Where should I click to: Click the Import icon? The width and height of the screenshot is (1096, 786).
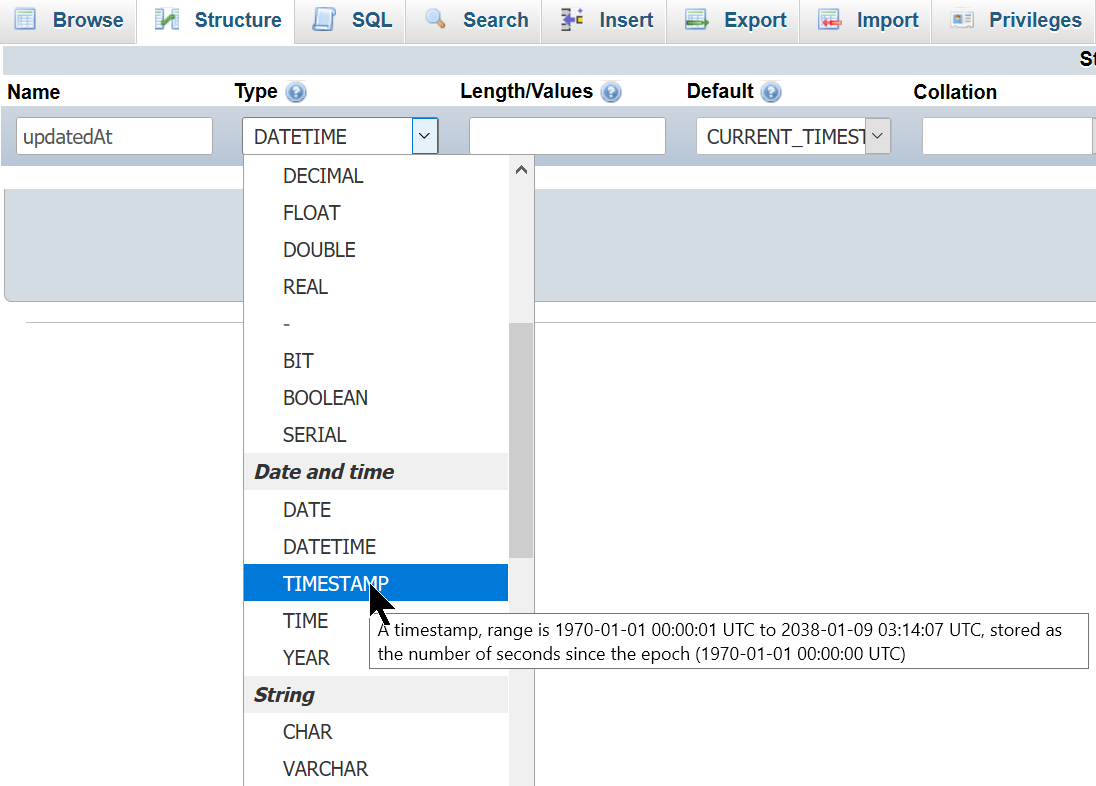coord(829,20)
